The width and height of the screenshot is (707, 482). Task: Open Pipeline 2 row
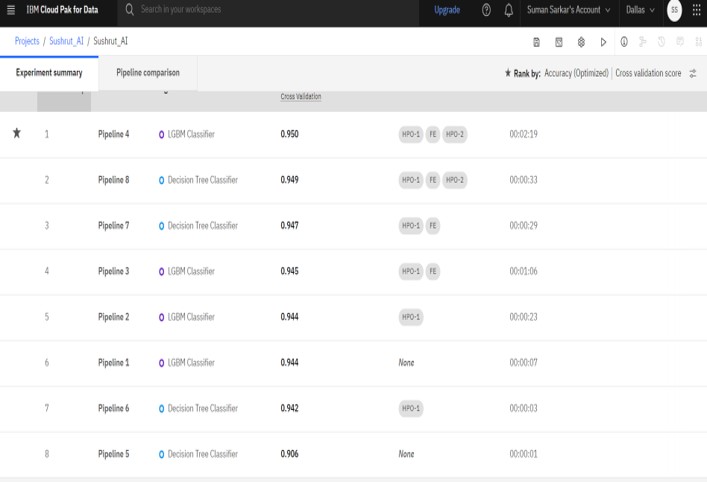click(x=354, y=317)
